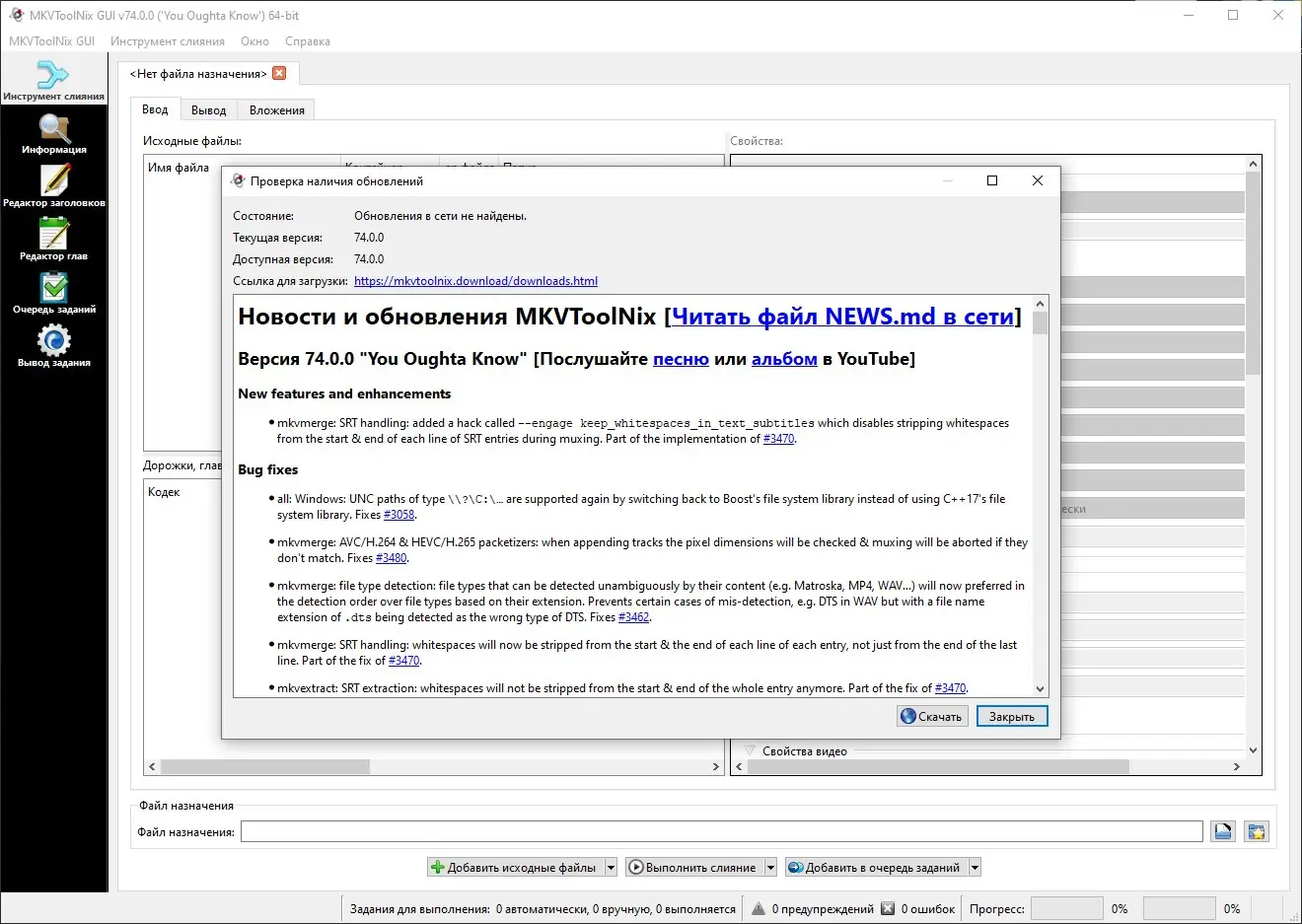
Task: Open the Очередь заданий job queue
Action: tap(53, 294)
